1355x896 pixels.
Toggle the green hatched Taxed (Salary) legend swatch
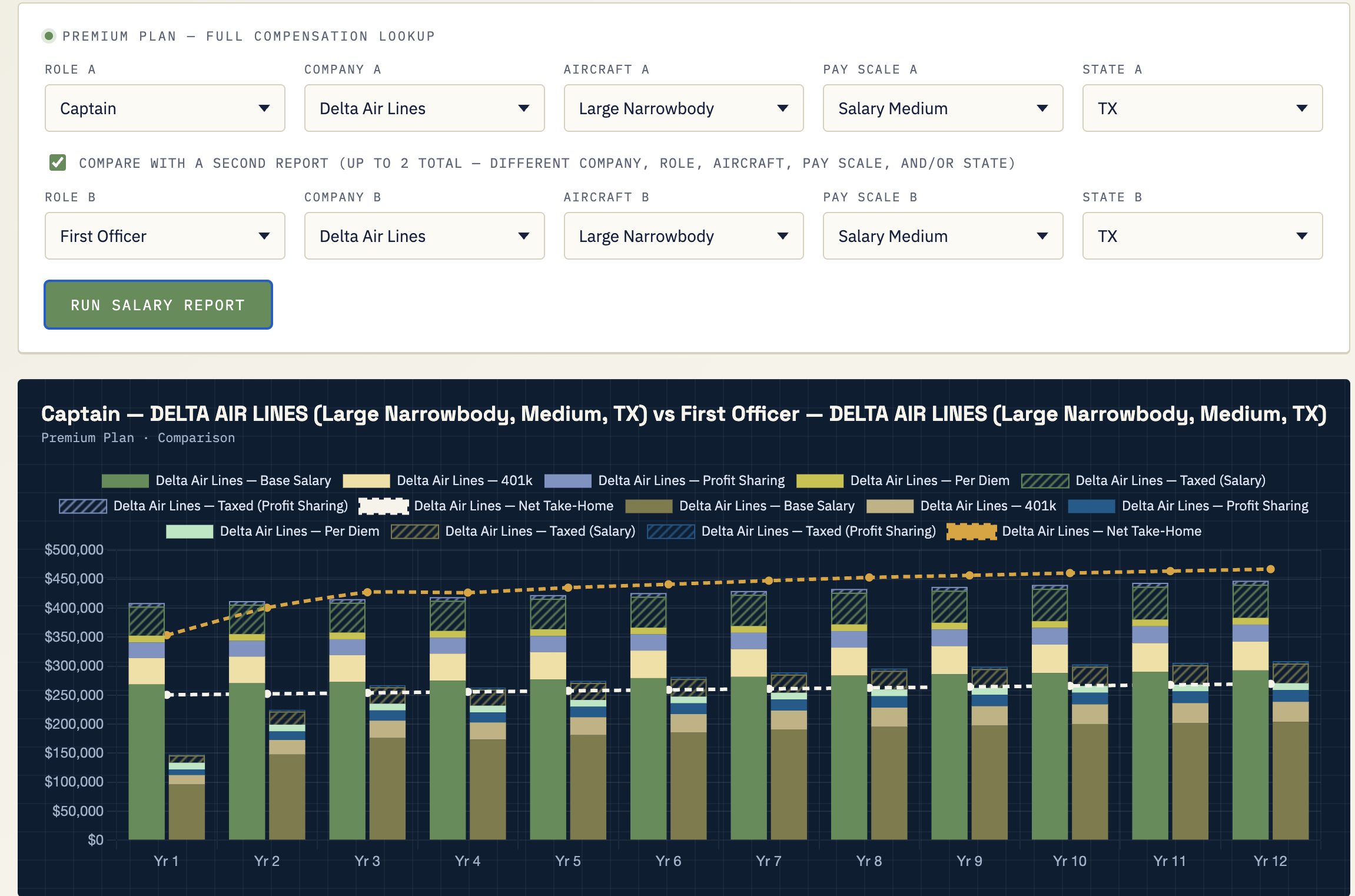pyautogui.click(x=1045, y=481)
